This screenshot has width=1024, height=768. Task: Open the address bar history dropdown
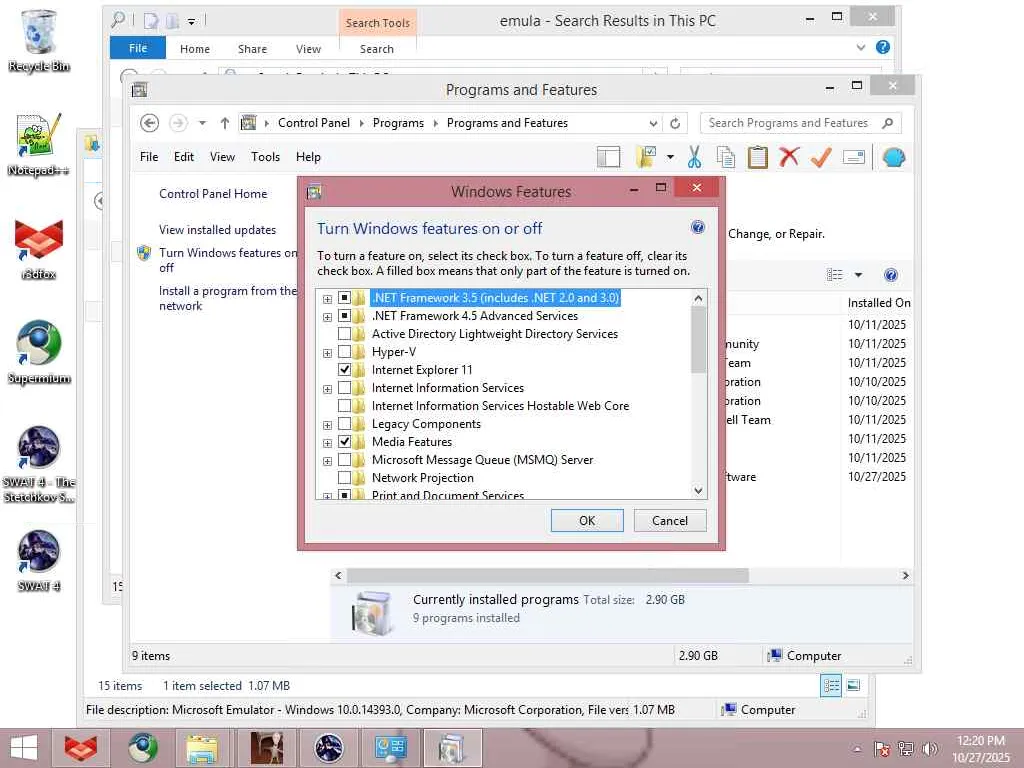[x=653, y=123]
